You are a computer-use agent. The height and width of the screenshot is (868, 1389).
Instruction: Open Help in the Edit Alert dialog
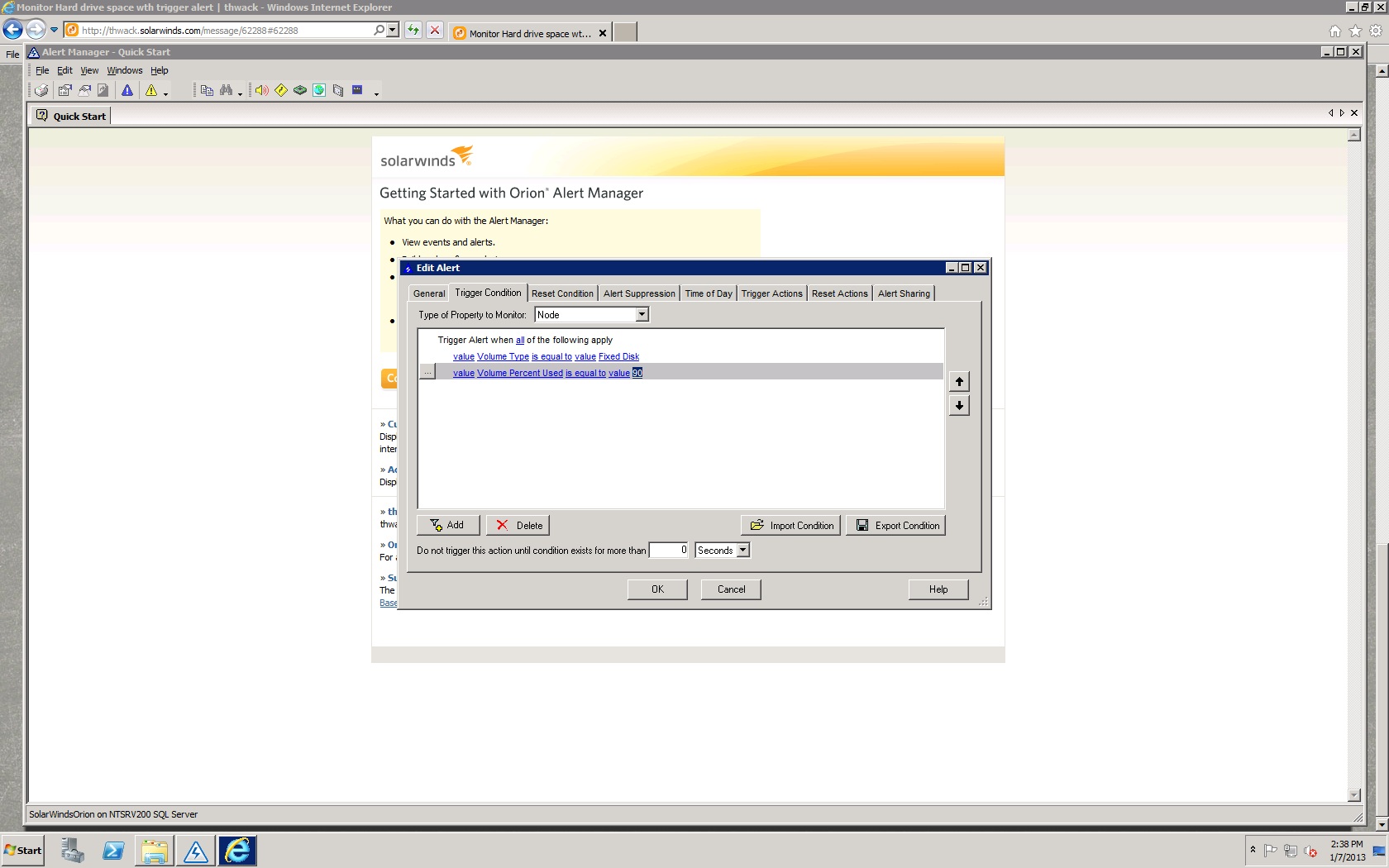pyautogui.click(x=938, y=589)
